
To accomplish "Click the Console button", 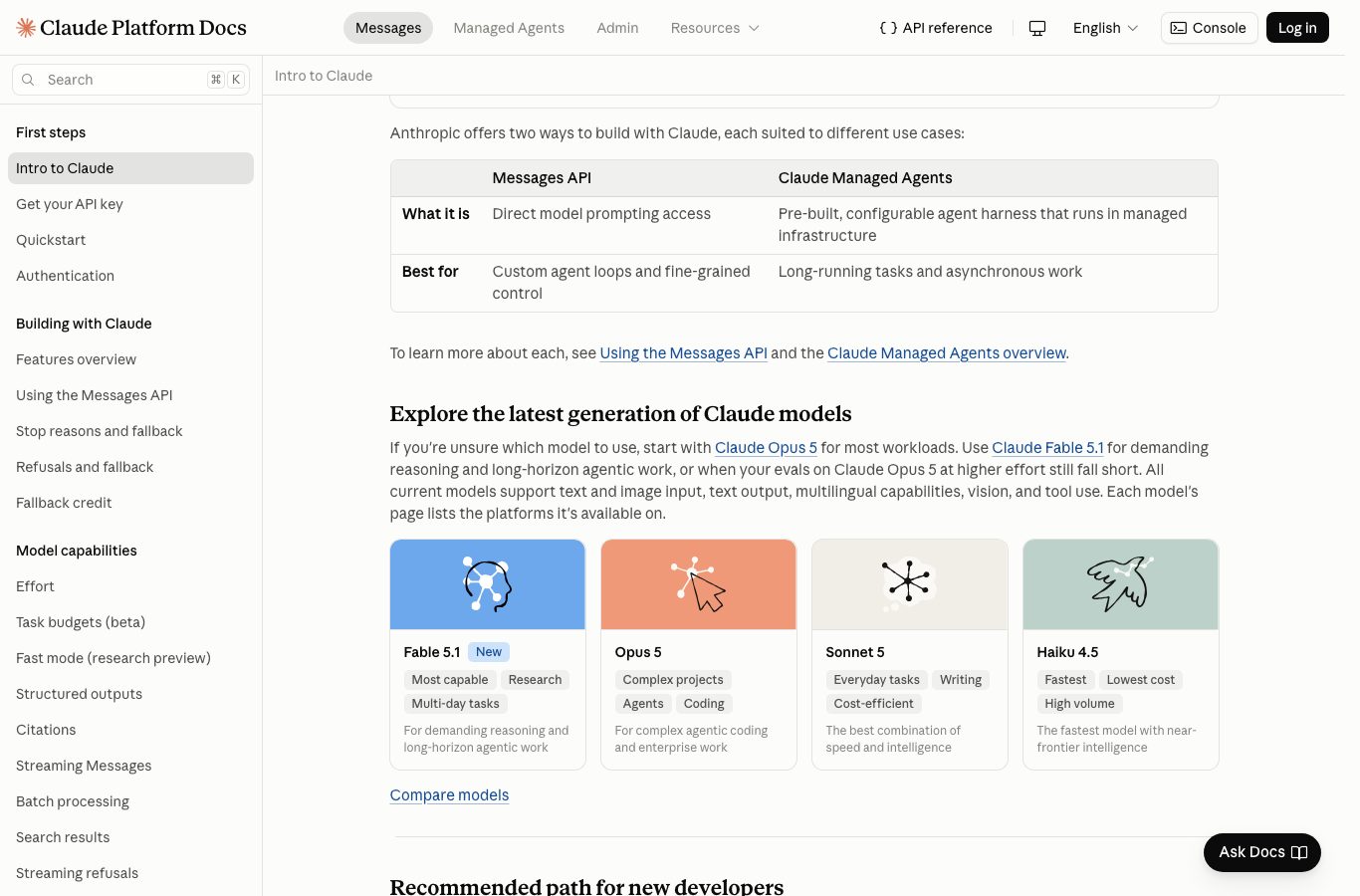I will coord(1209,28).
